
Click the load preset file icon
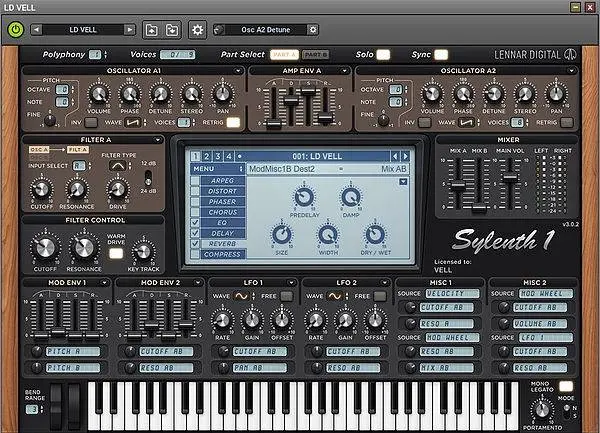click(152, 30)
